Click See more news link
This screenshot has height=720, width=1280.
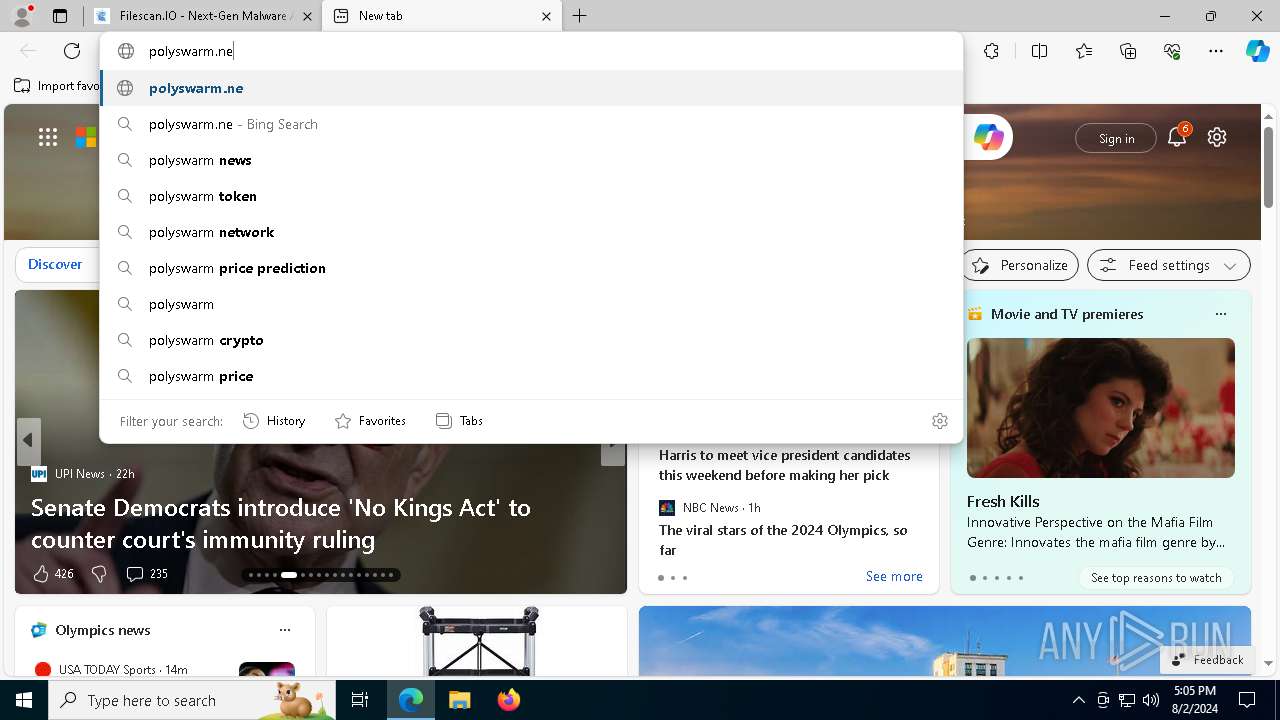coord(894,576)
